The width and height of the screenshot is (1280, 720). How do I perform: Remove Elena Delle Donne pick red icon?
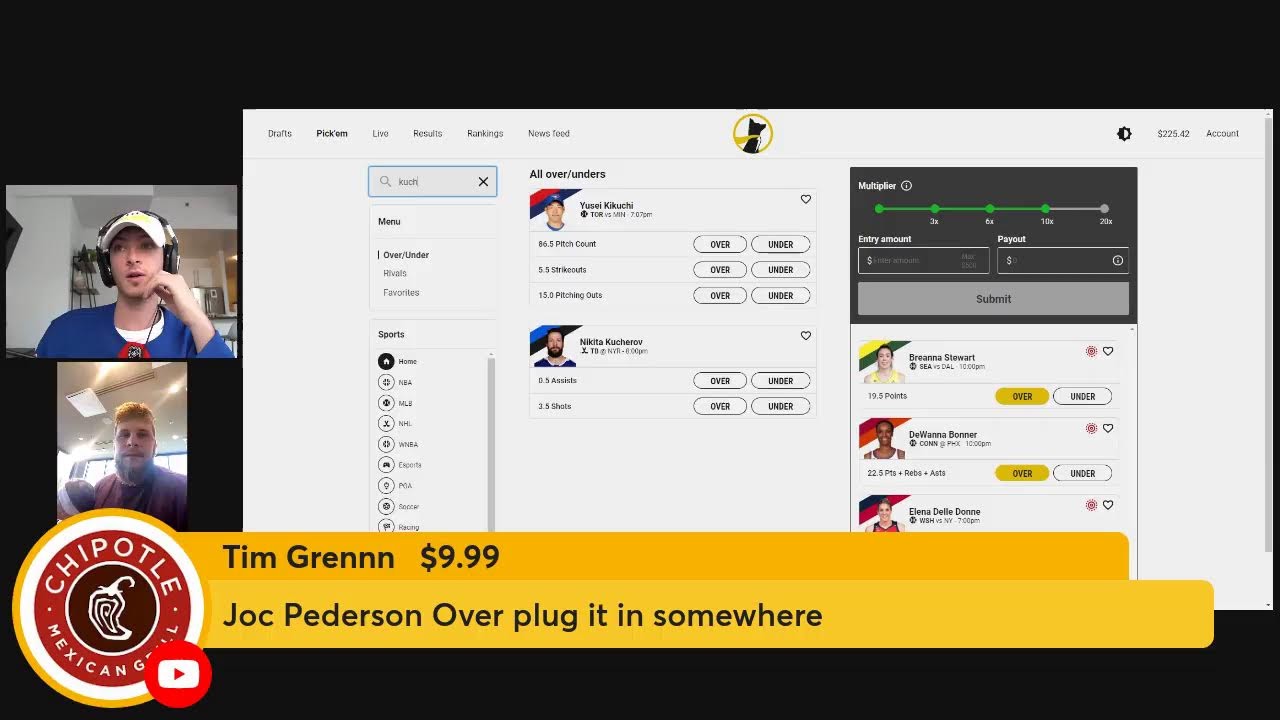(x=1091, y=505)
